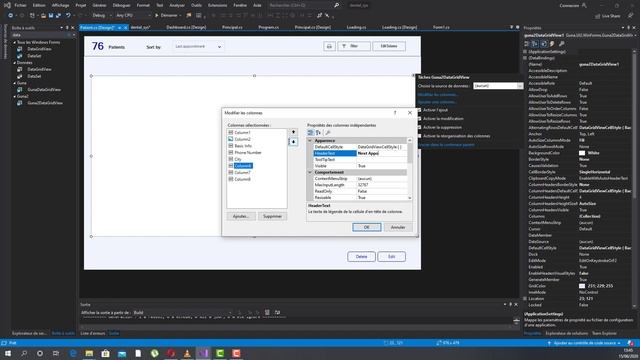The height and width of the screenshot is (360, 640).
Task: Collapse Apparence category in column properties
Action: [x=310, y=140]
